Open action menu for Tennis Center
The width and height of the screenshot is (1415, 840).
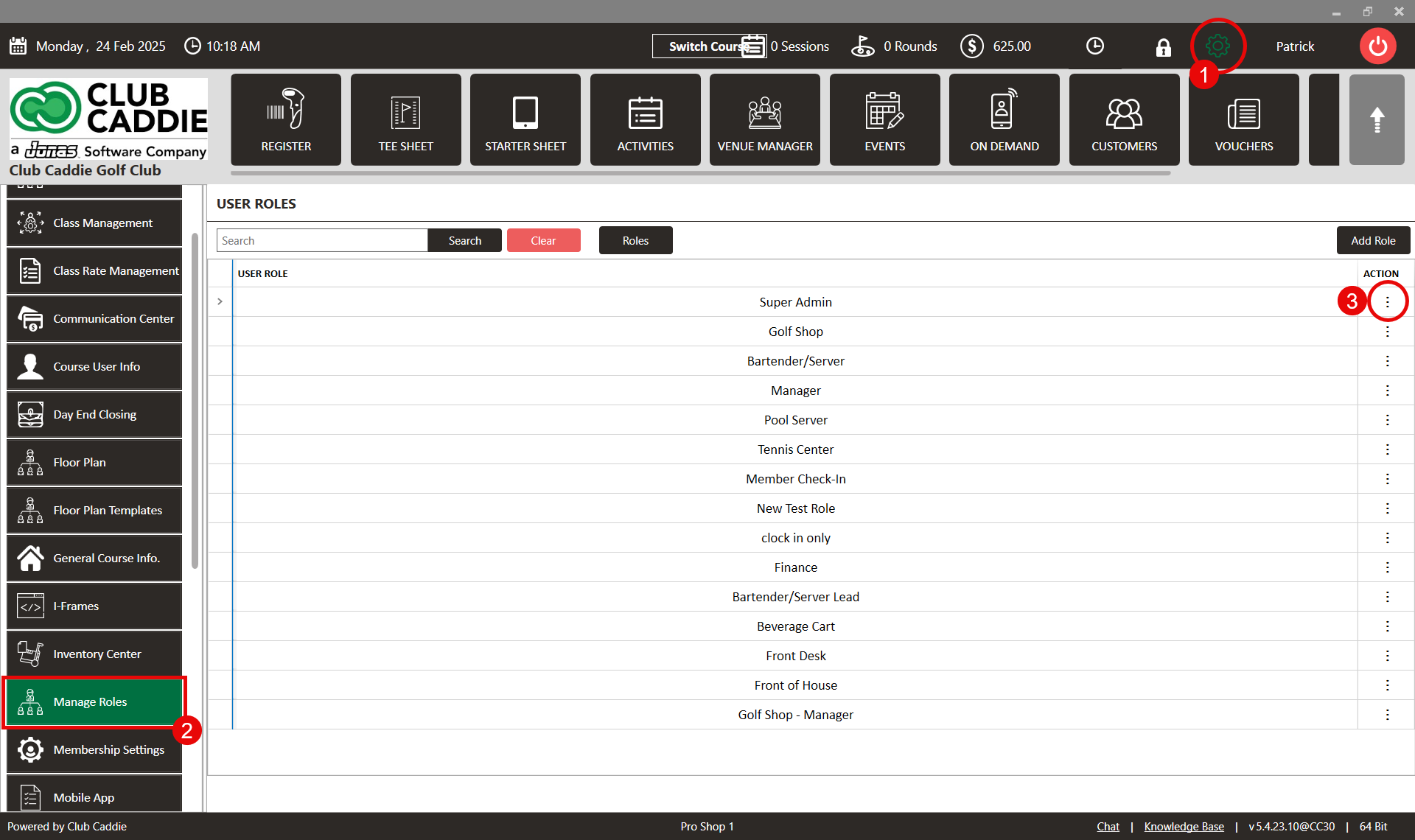click(1387, 449)
